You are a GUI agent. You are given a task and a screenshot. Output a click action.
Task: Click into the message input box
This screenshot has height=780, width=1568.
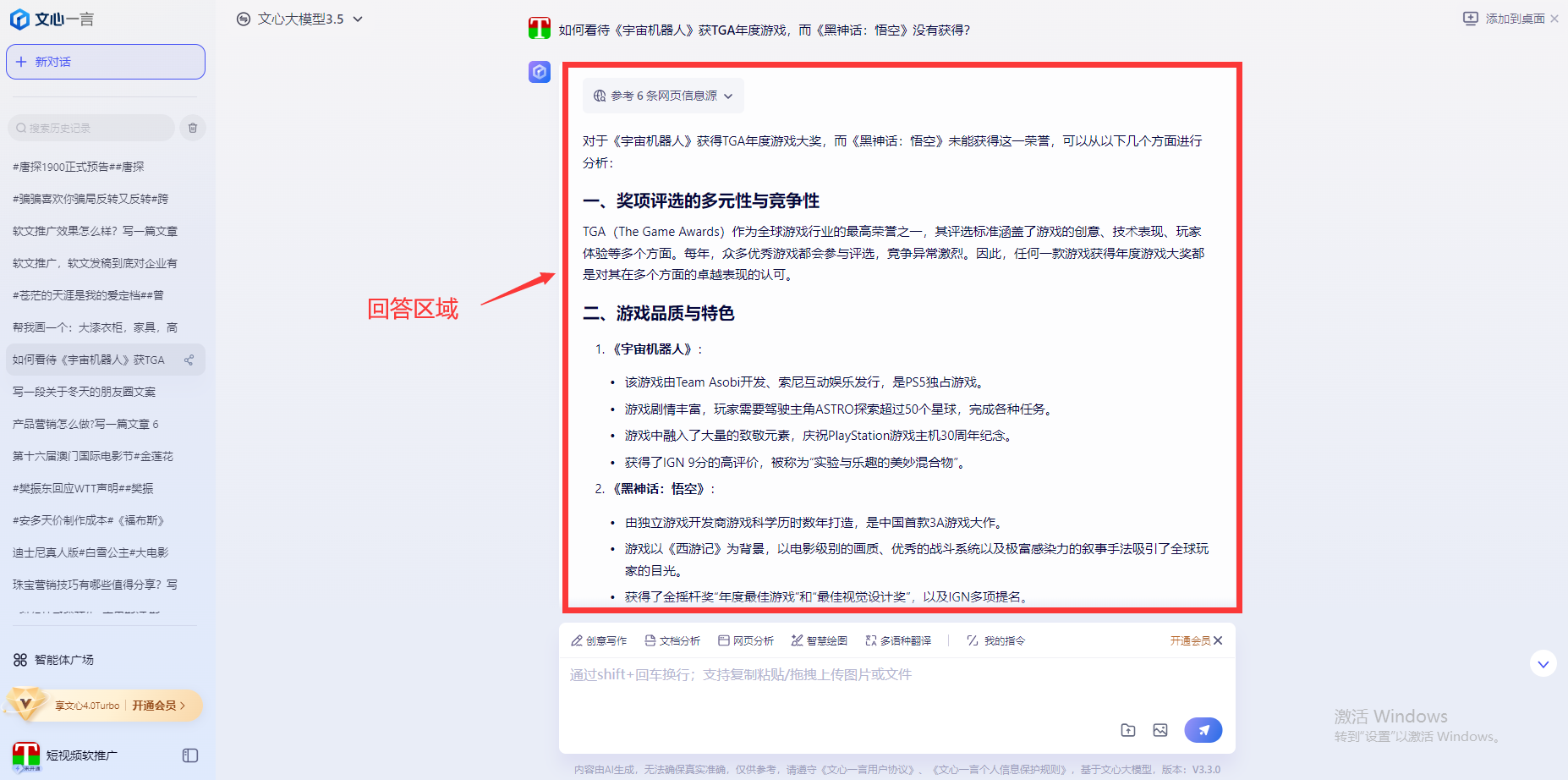click(896, 685)
